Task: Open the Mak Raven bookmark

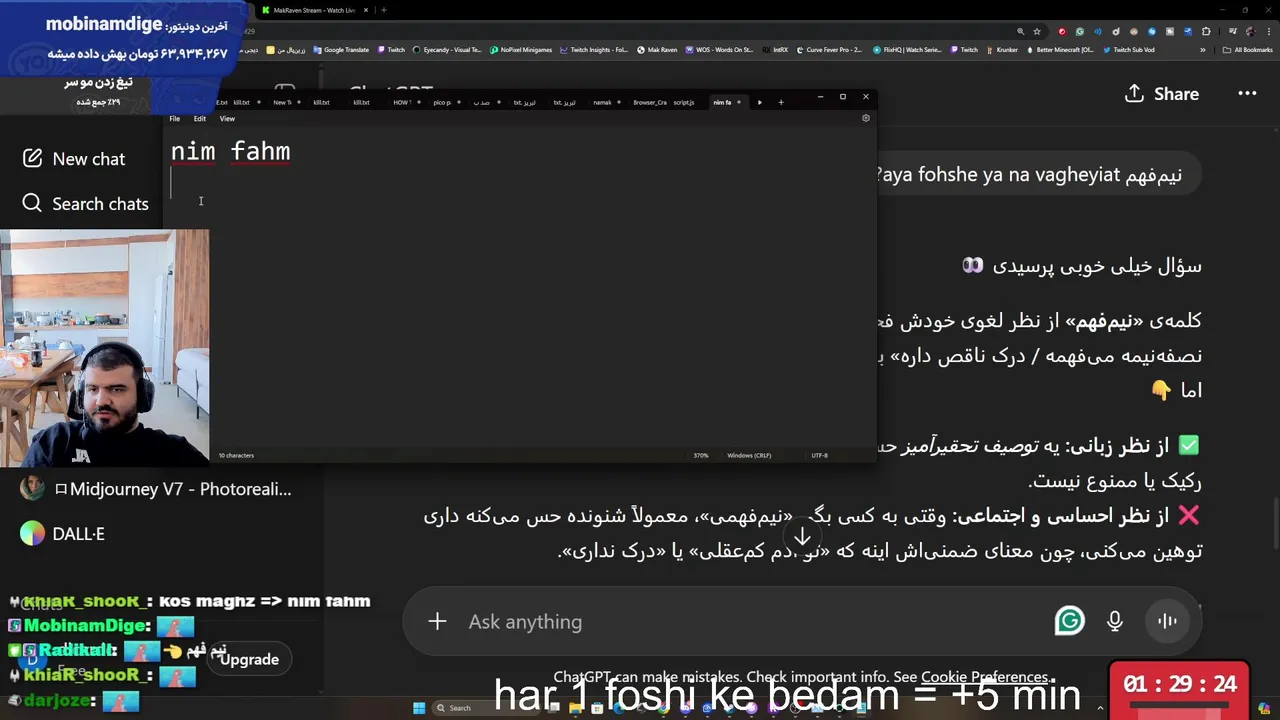Action: pyautogui.click(x=657, y=50)
